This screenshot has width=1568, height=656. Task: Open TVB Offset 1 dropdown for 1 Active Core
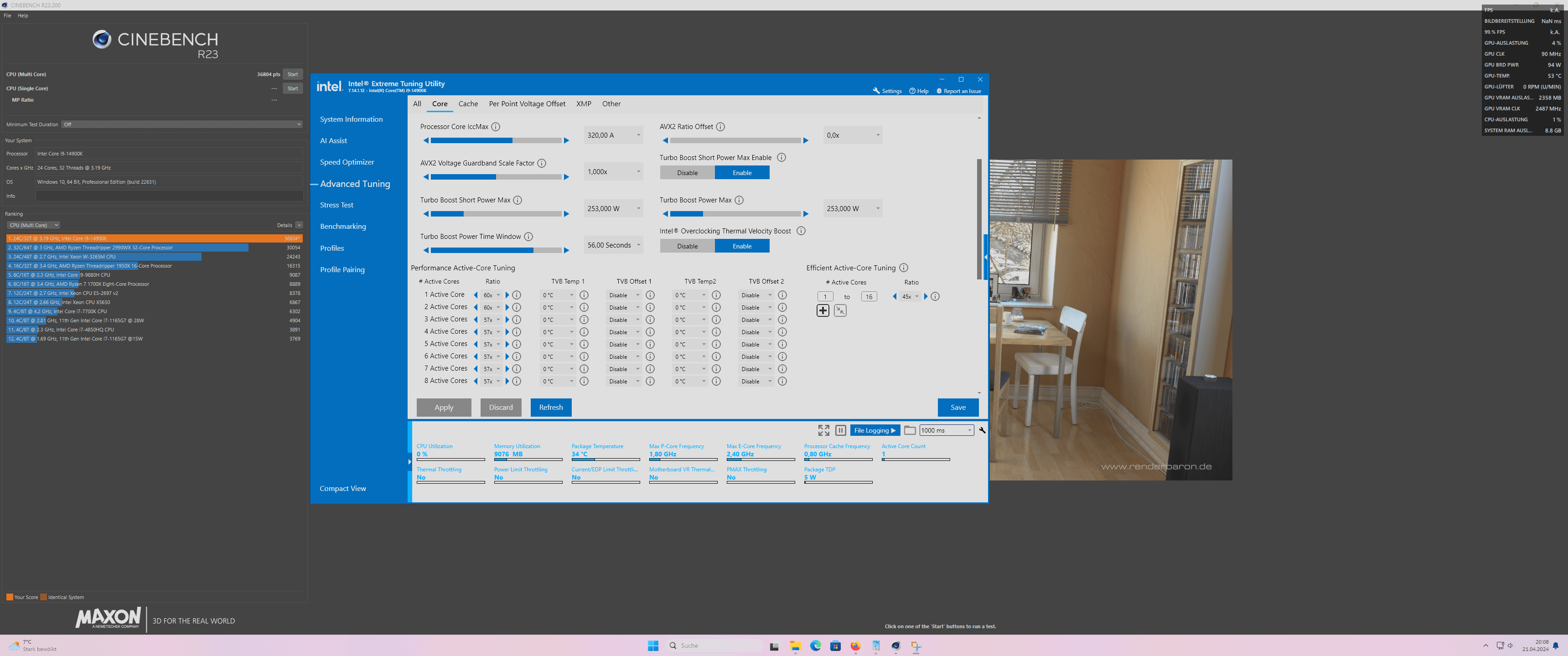624,295
